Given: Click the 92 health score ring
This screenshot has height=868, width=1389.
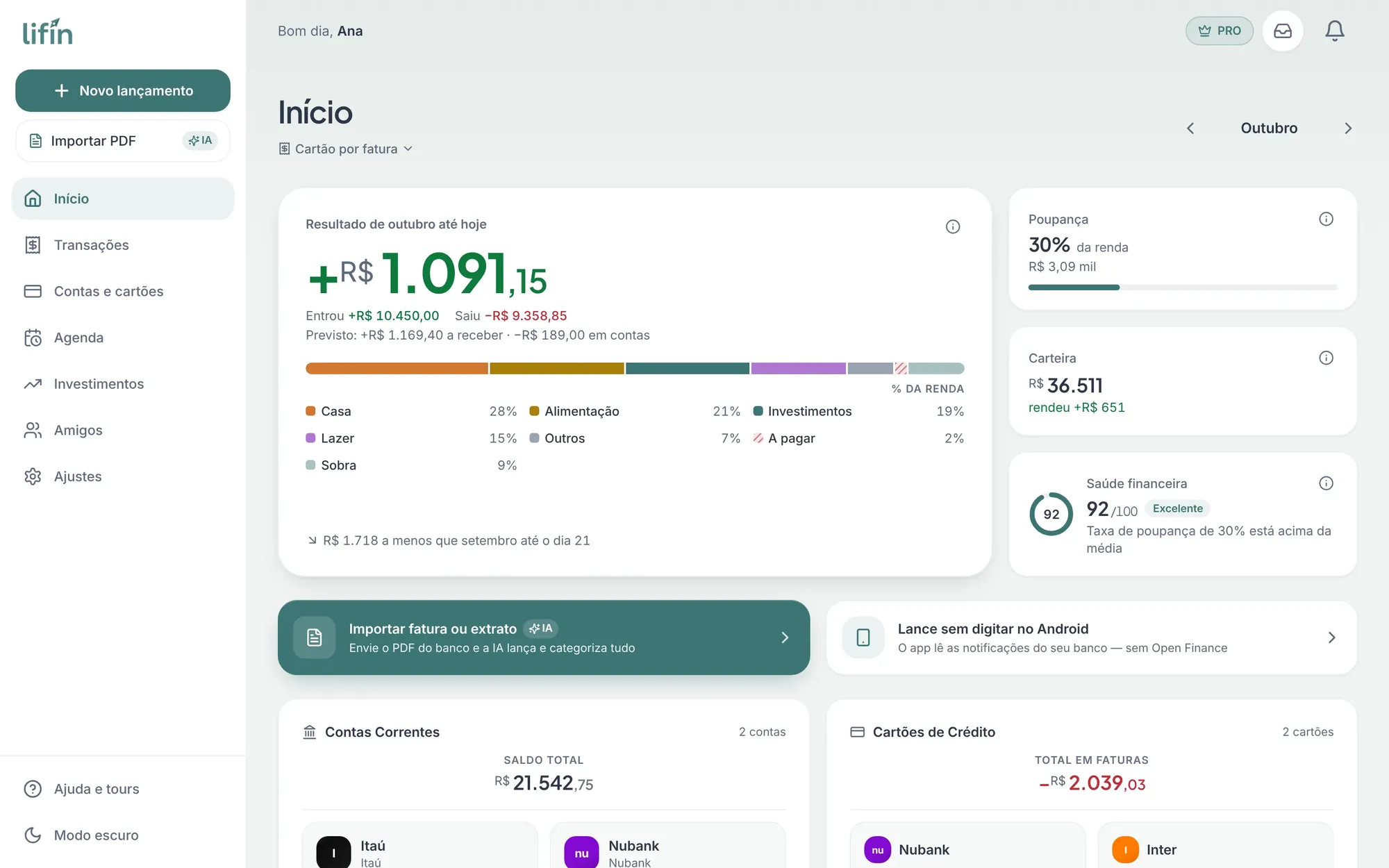Looking at the screenshot, I should (x=1051, y=514).
